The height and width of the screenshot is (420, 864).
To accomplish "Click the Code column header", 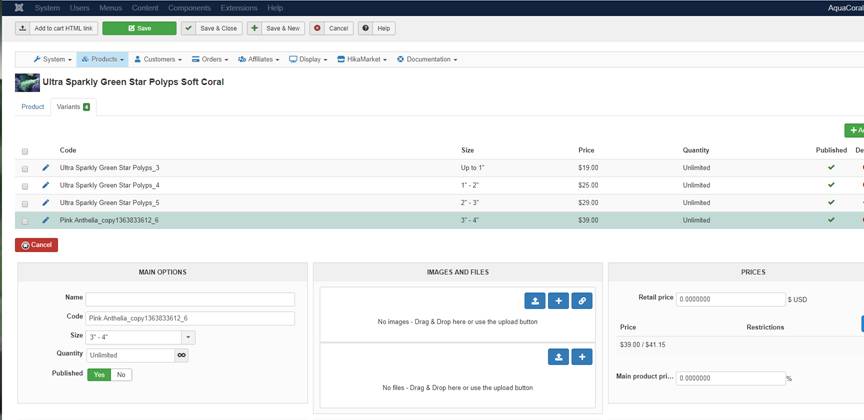I will [68, 150].
